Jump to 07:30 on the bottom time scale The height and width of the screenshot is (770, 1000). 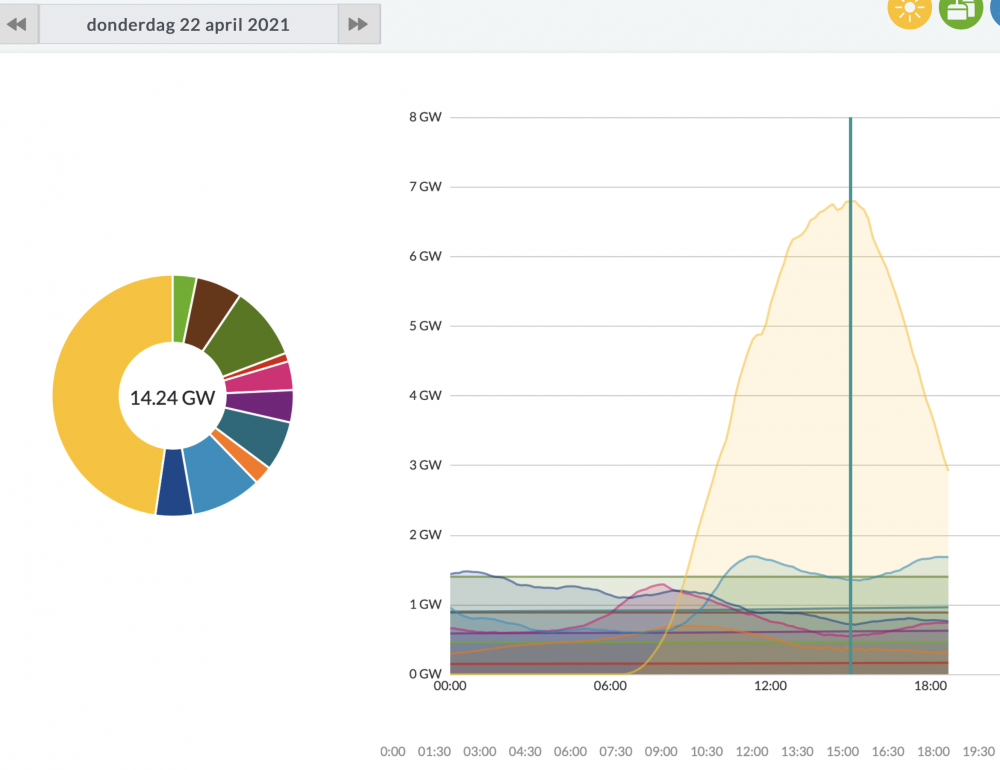click(615, 751)
